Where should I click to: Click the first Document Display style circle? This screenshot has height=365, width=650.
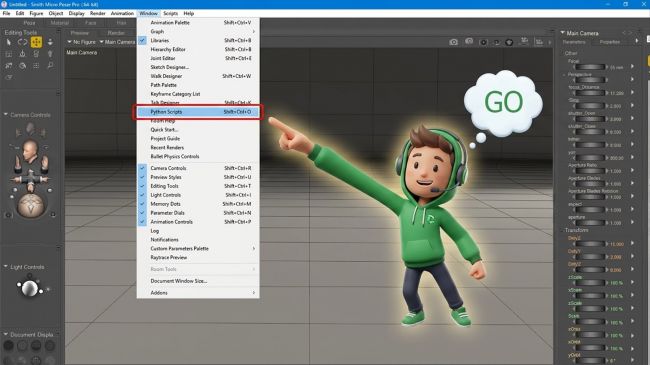(x=8, y=345)
